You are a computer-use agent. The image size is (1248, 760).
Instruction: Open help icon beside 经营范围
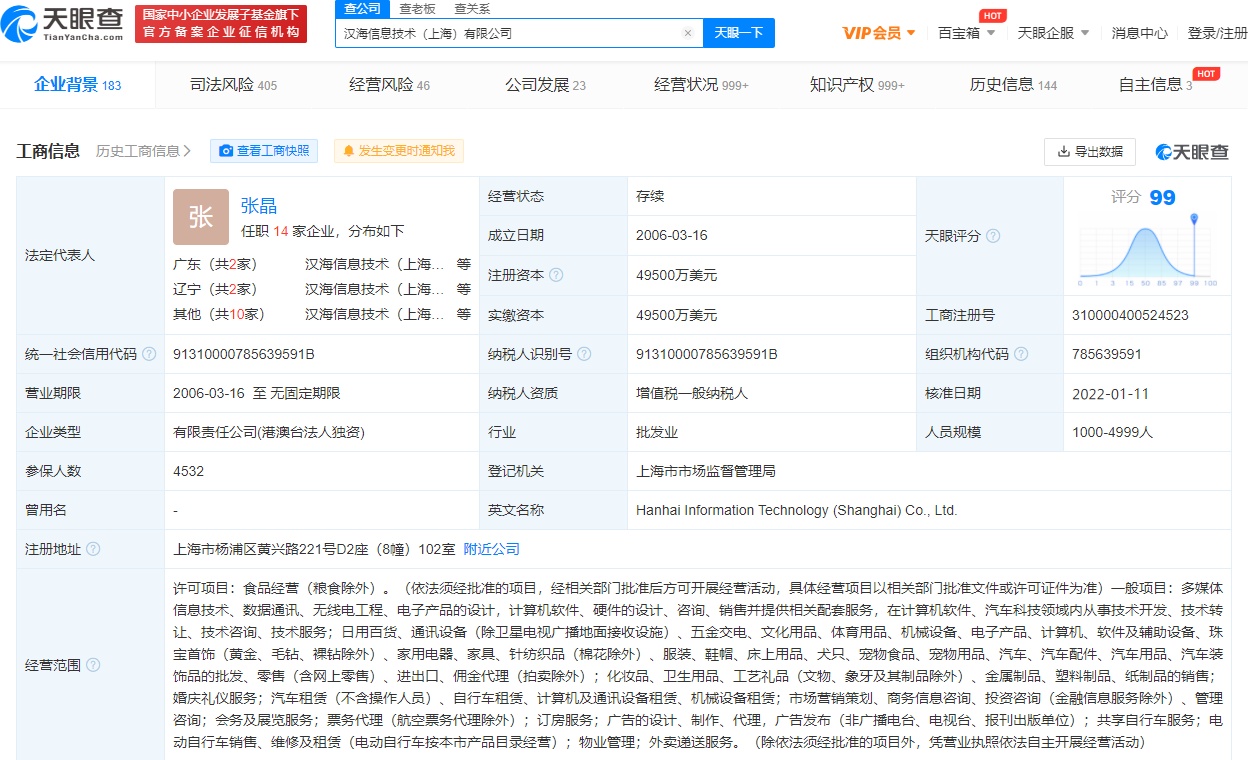(93, 665)
